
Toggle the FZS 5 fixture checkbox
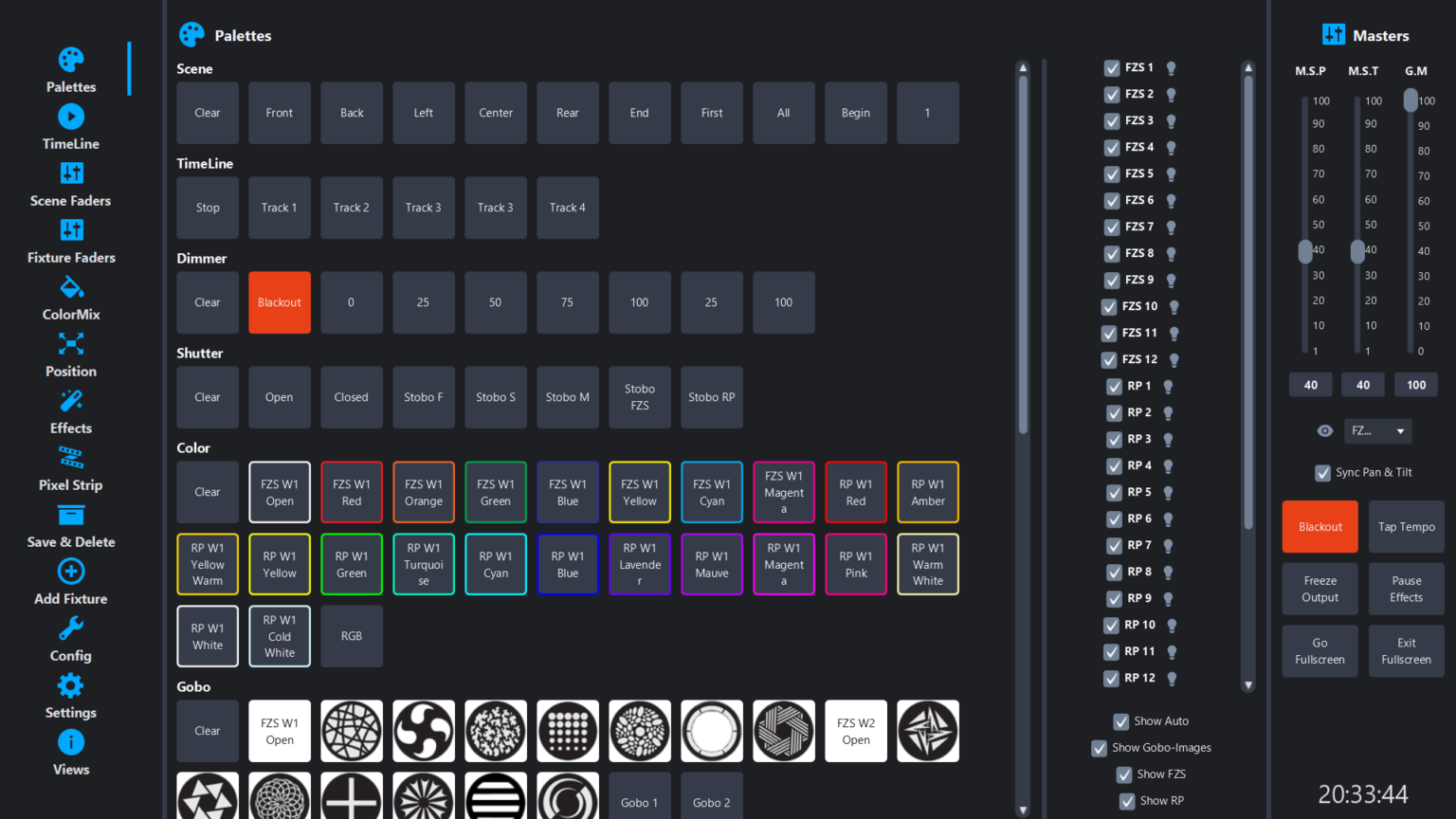(1111, 173)
